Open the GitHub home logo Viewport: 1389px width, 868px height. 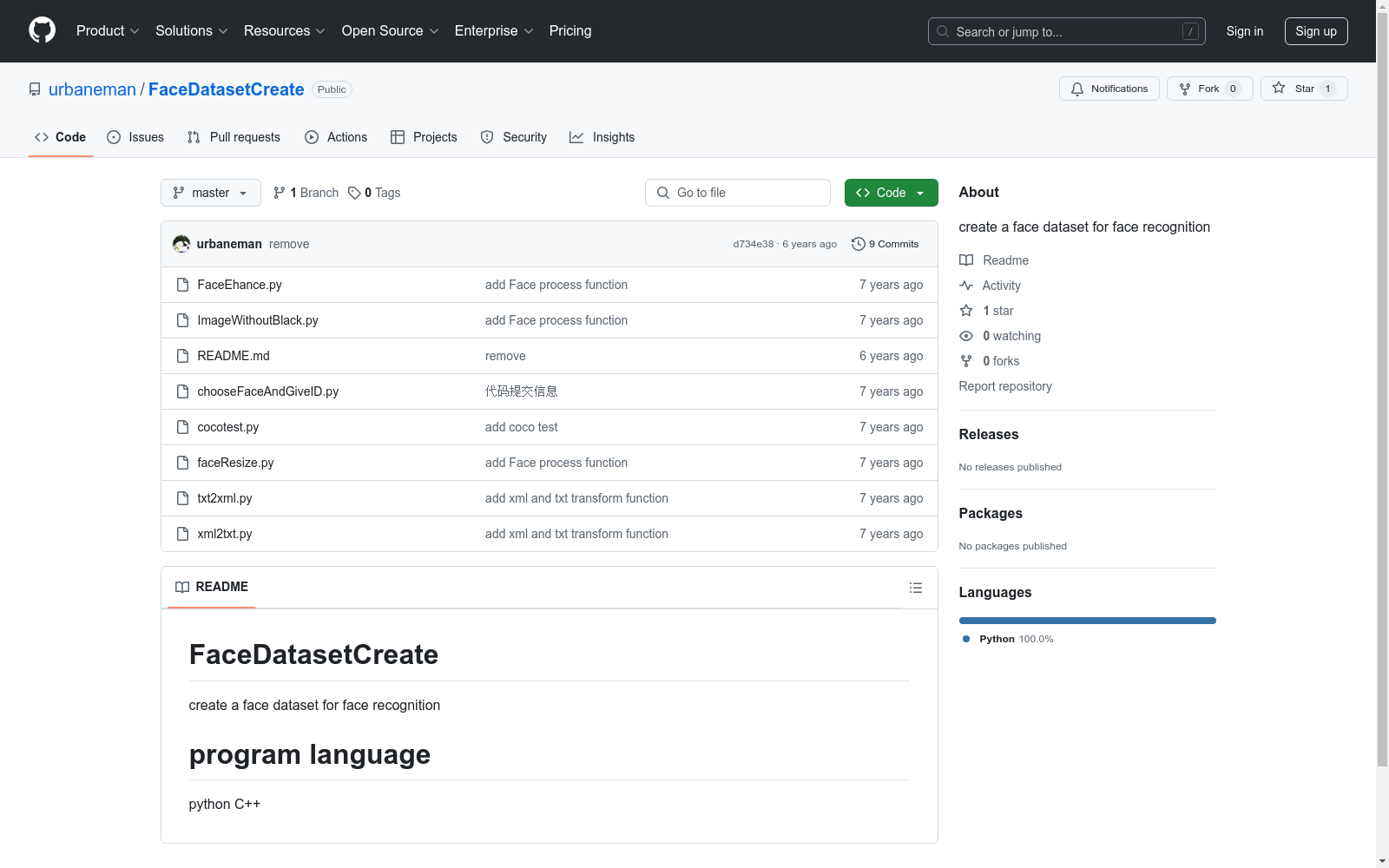42,30
